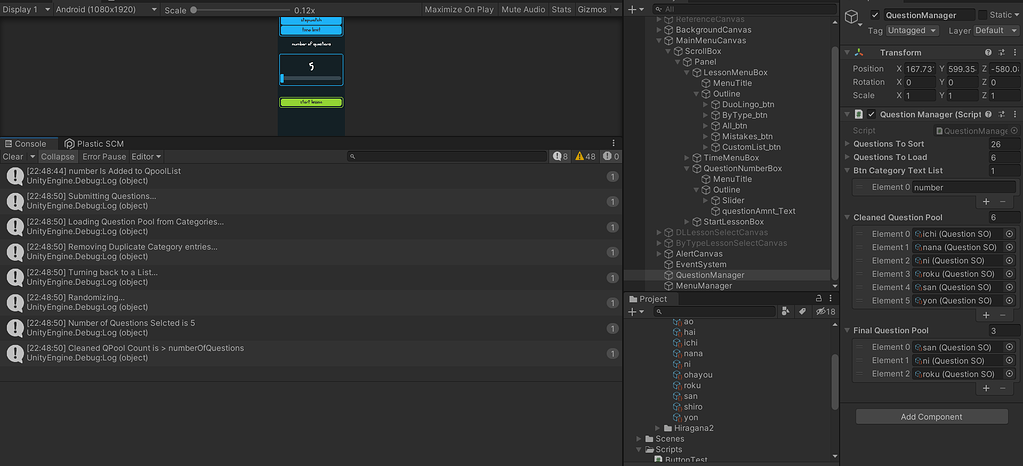Toggle hidden packages visibility showing 18
The width and height of the screenshot is (1023, 466).
pos(825,311)
